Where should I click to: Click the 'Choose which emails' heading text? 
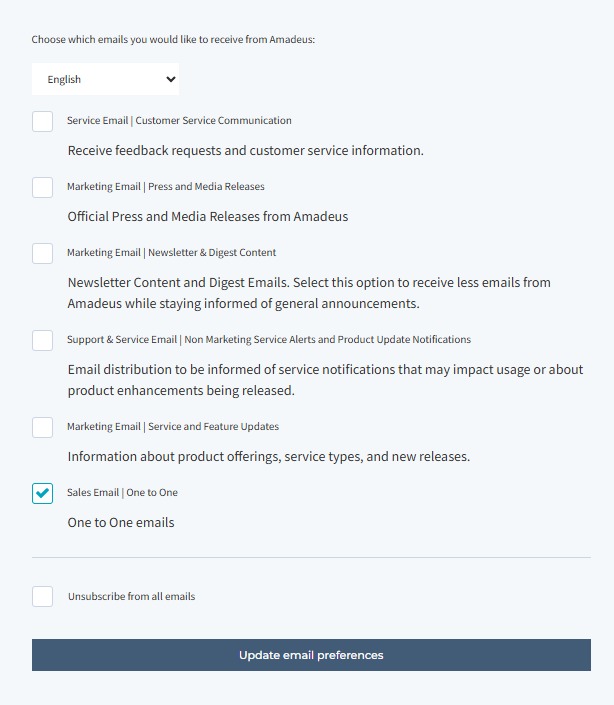click(x=173, y=40)
